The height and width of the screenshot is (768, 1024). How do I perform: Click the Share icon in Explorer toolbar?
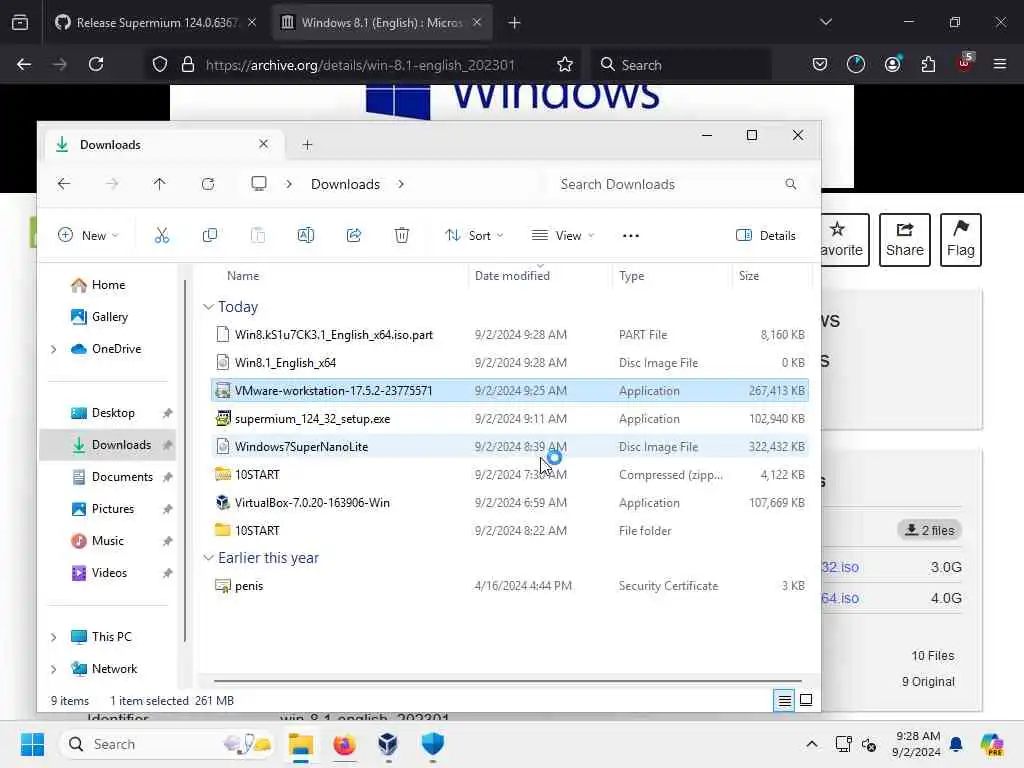[x=354, y=235]
